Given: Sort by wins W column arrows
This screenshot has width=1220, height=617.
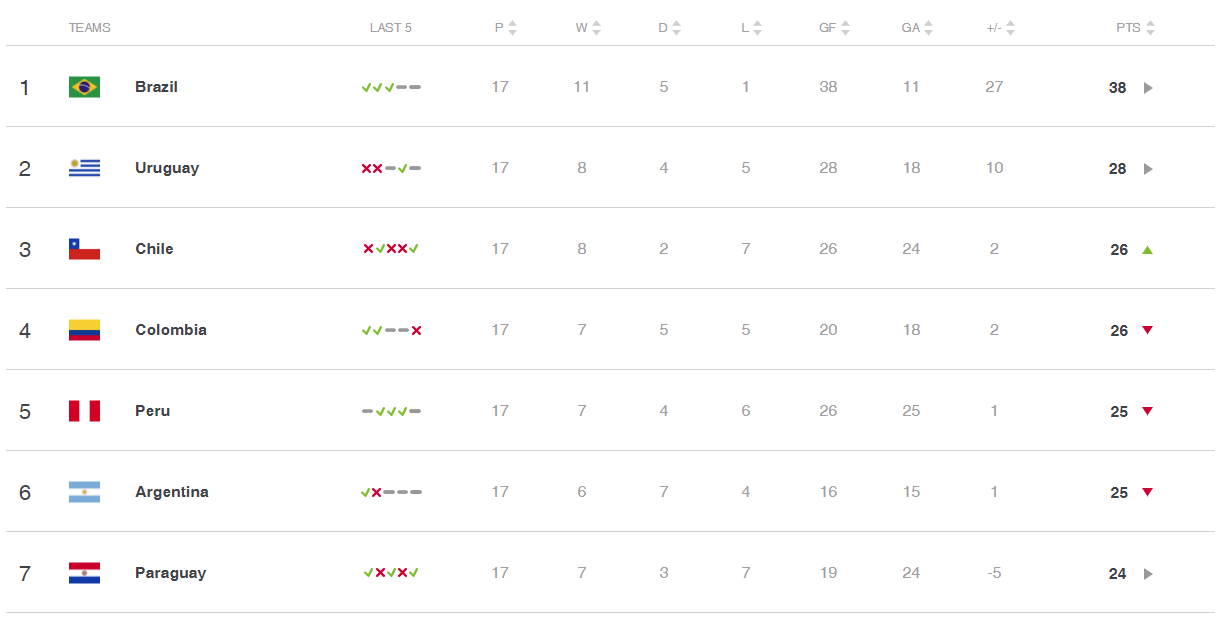Looking at the screenshot, I should tap(596, 28).
